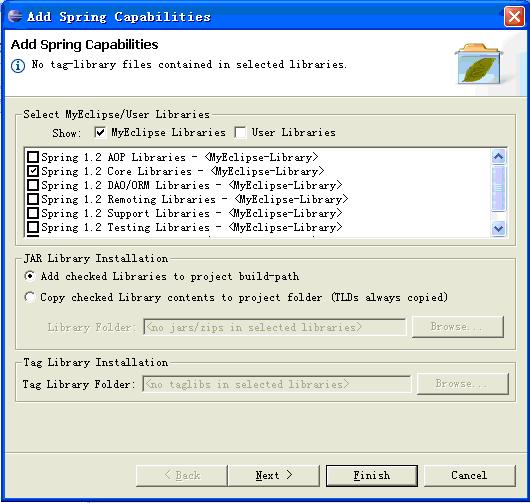Check Spring 1.2 Support Libraries
530x503 pixels.
[x=33, y=213]
